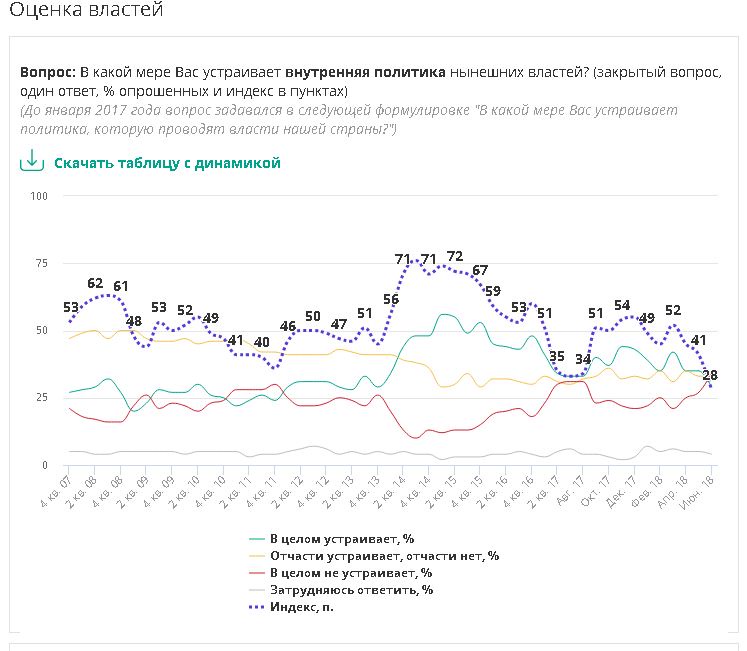Click the '4 кв. 07' x-axis label

pyautogui.click(x=57, y=492)
